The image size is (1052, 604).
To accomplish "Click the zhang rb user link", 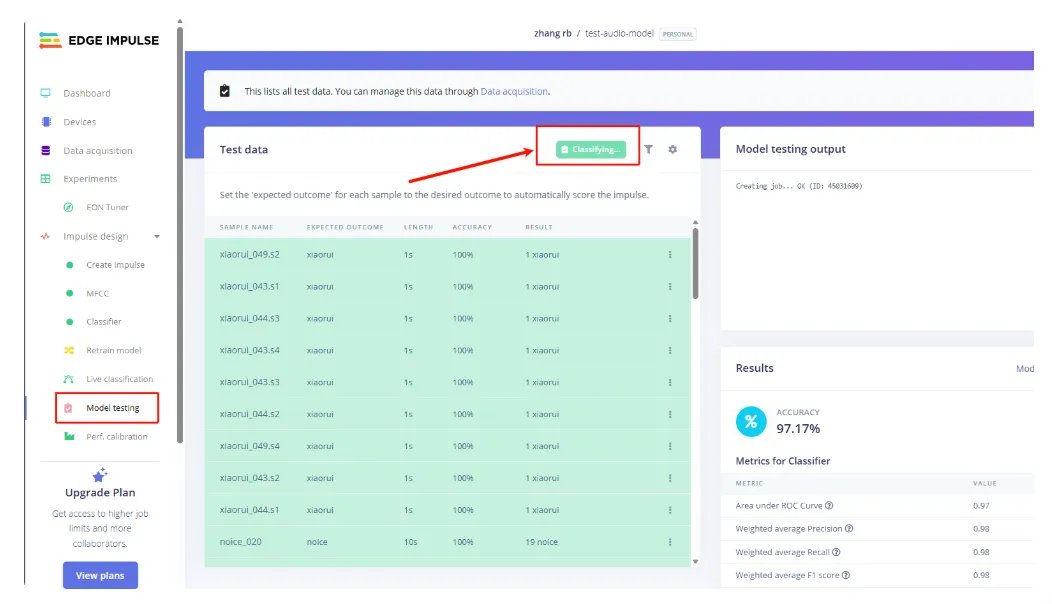I will (552, 33).
